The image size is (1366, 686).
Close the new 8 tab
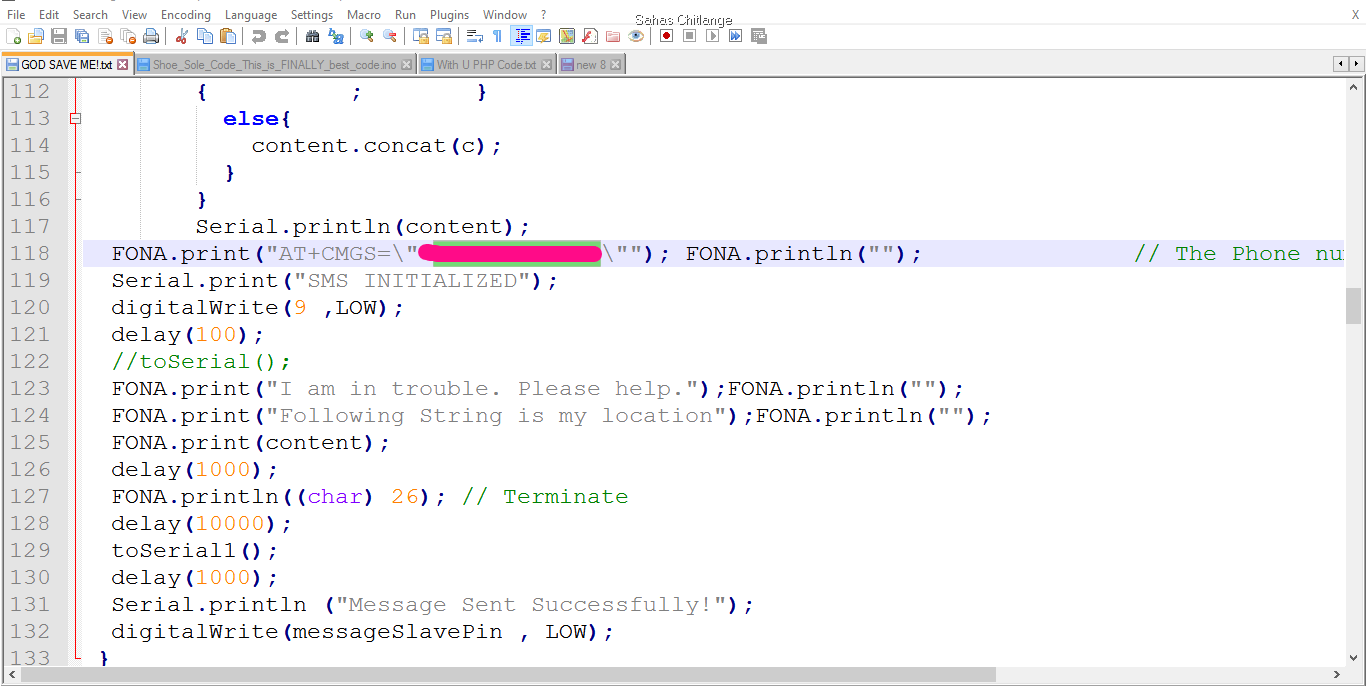click(615, 65)
